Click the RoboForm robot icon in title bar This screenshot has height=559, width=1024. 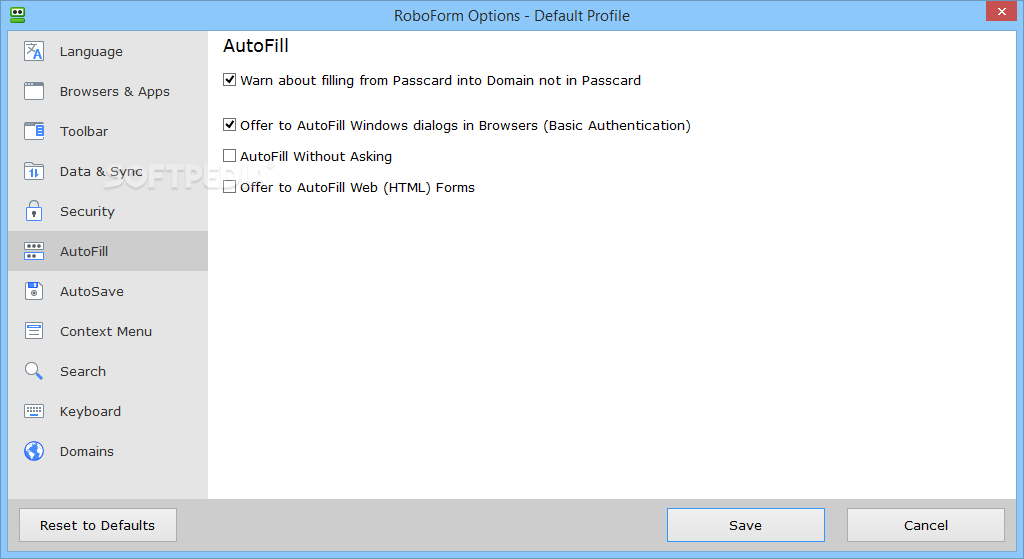click(x=18, y=15)
